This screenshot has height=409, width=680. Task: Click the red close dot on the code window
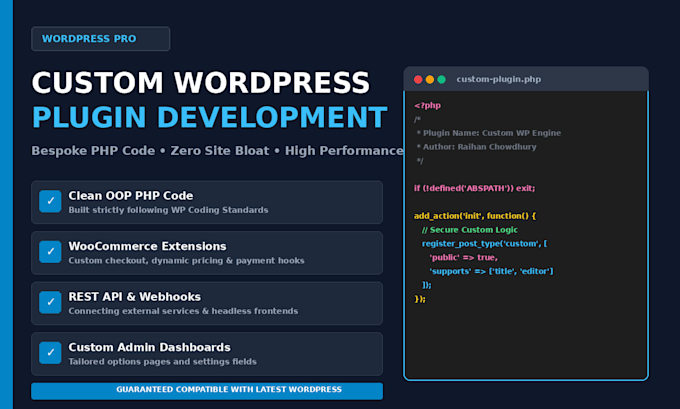point(418,79)
